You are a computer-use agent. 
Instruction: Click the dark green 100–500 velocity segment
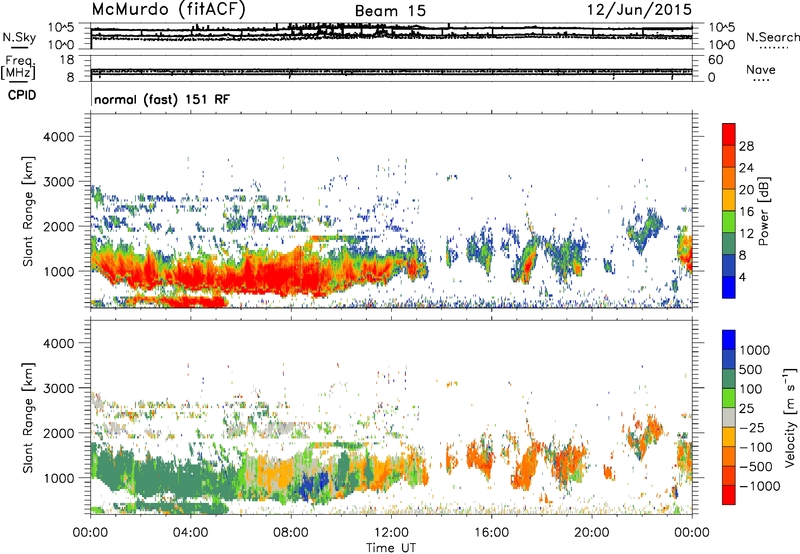729,379
